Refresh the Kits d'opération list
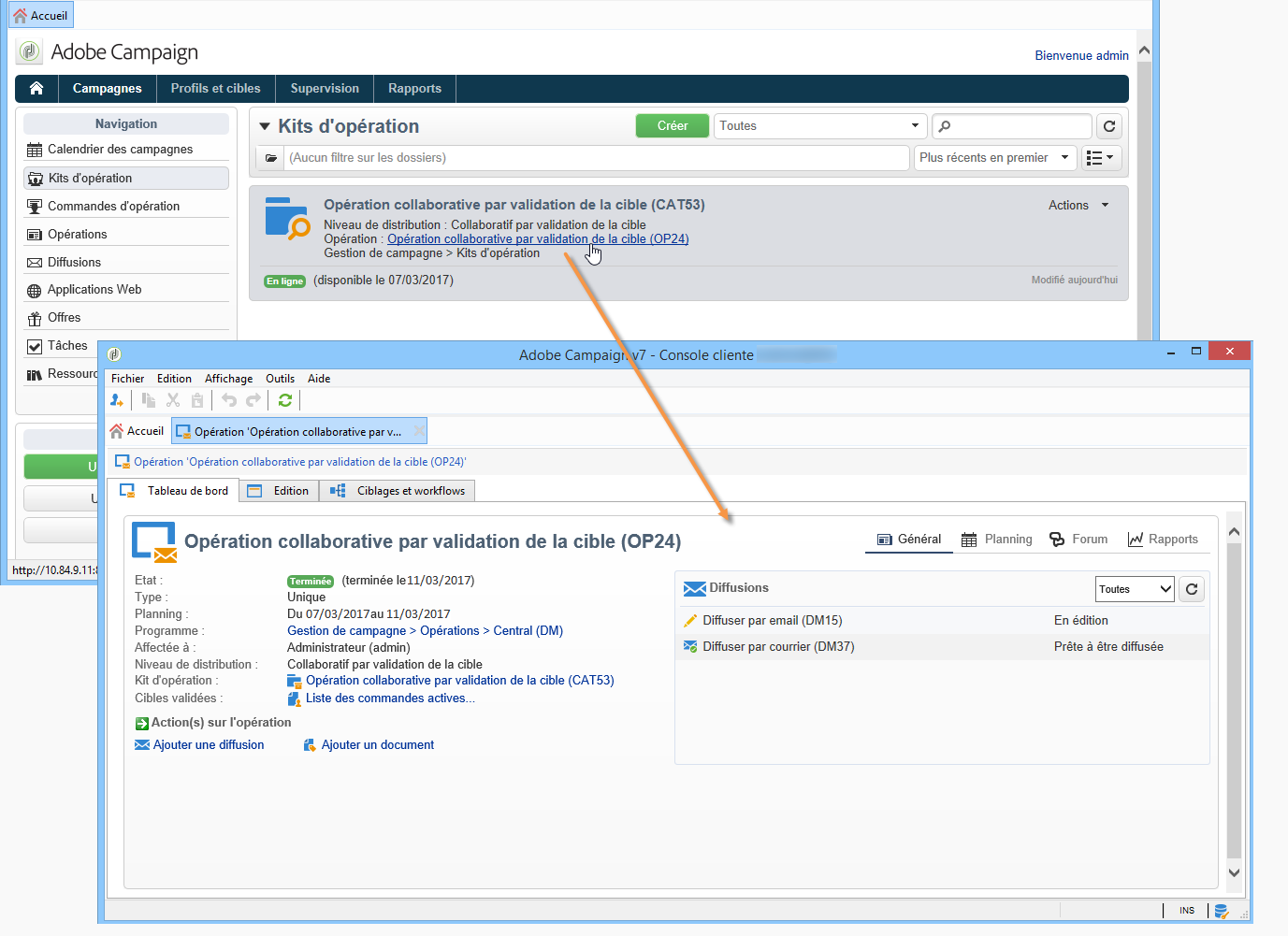The width and height of the screenshot is (1288, 936). (1109, 126)
